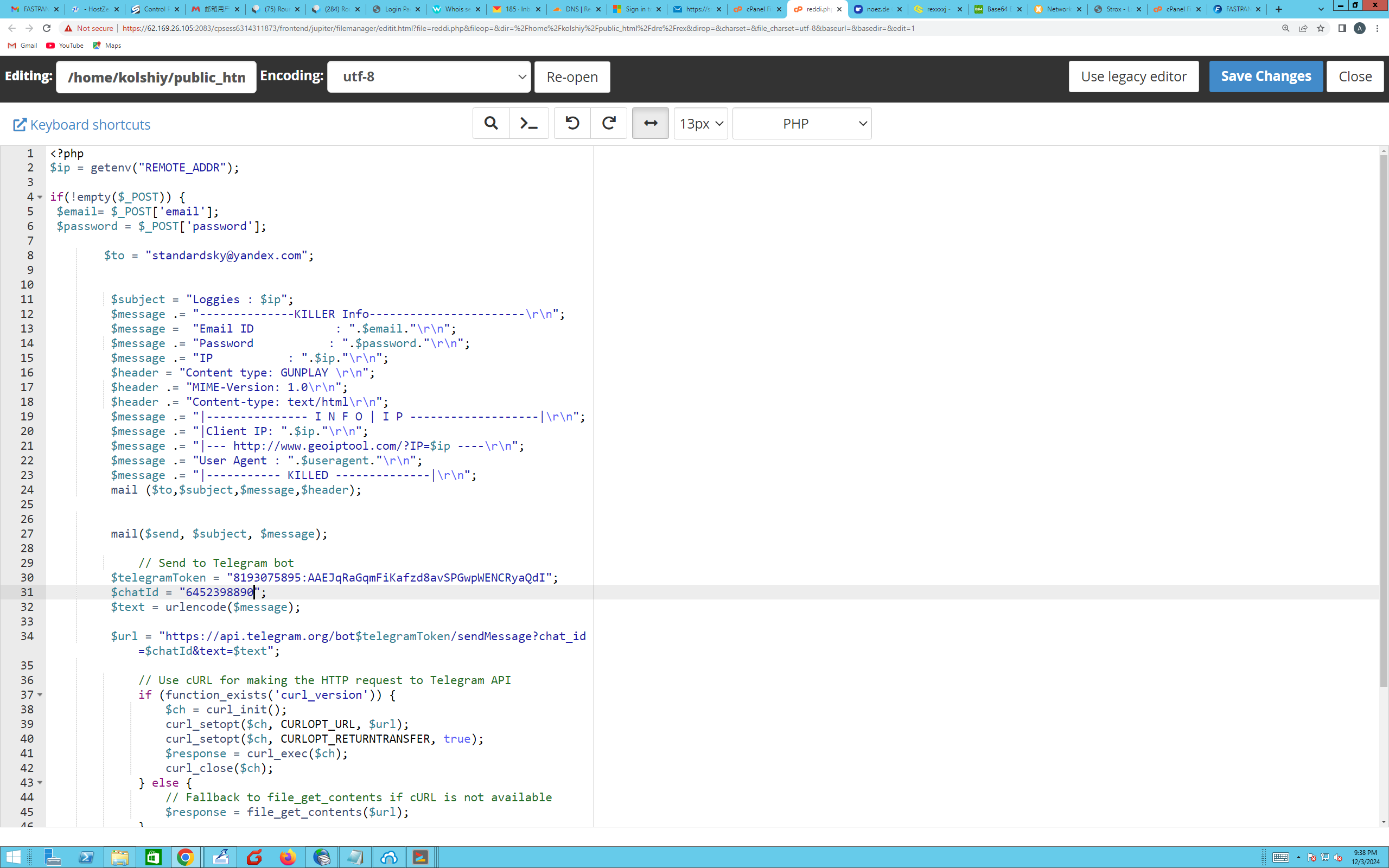Open Chrome from the taskbar
The width and height of the screenshot is (1389, 868).
pos(186,857)
